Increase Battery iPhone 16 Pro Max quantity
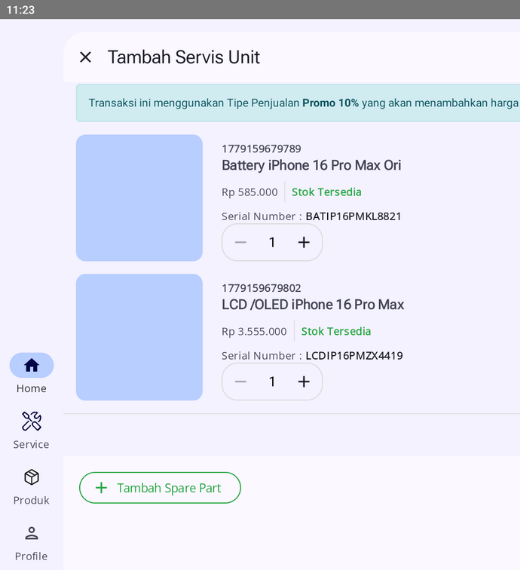 (304, 242)
